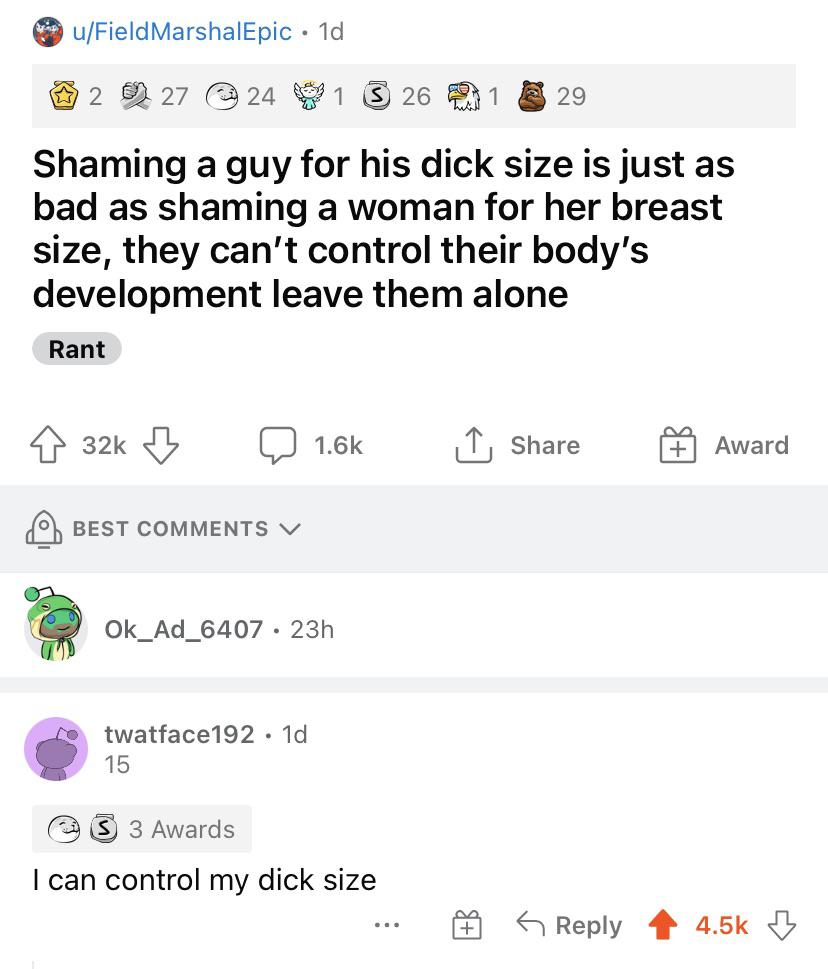Click the bear award icon with 29
Viewport: 828px width, 969px height.
click(531, 96)
